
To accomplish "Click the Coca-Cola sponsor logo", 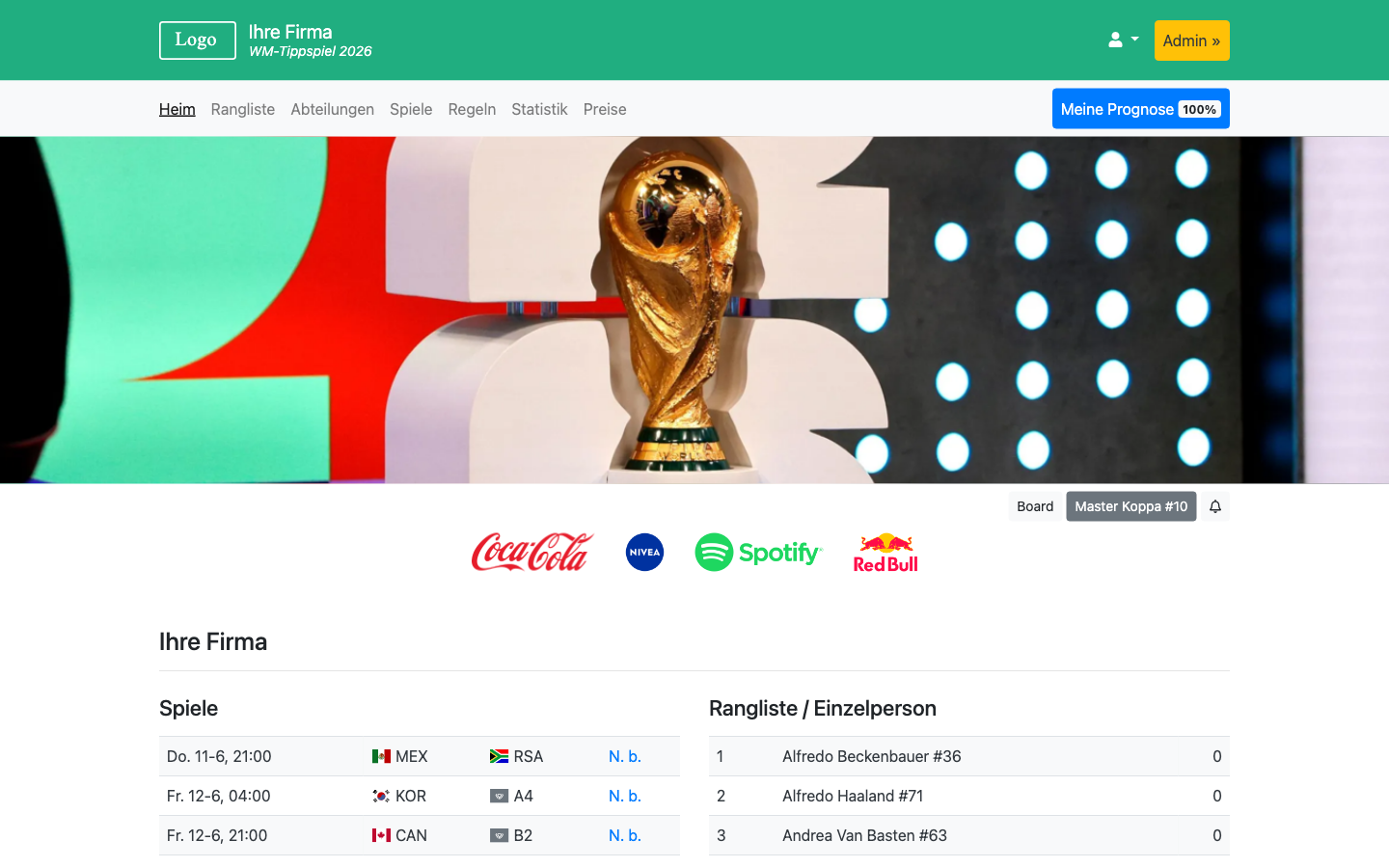I will point(531,552).
